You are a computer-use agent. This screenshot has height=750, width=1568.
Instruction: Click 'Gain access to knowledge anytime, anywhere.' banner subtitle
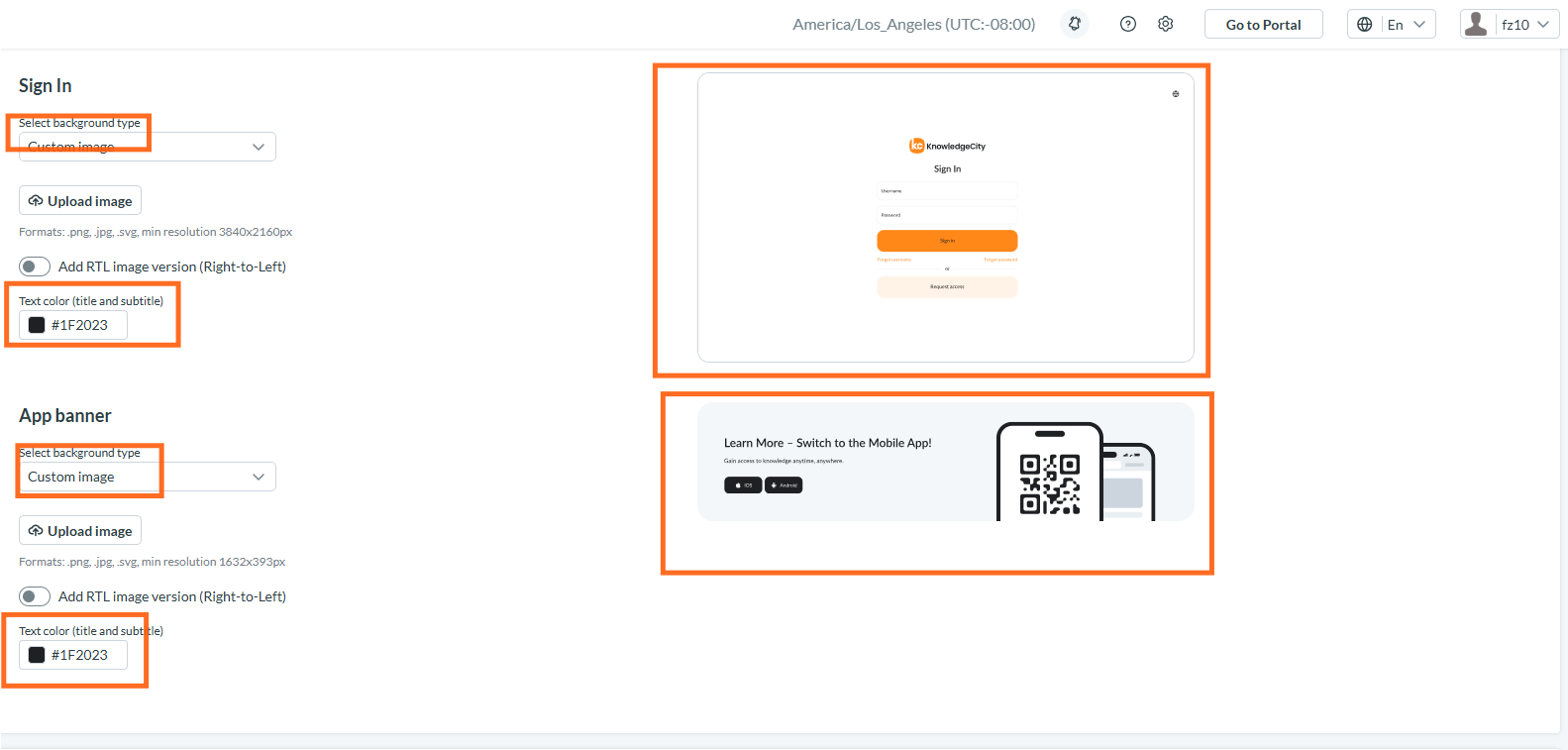coord(784,461)
